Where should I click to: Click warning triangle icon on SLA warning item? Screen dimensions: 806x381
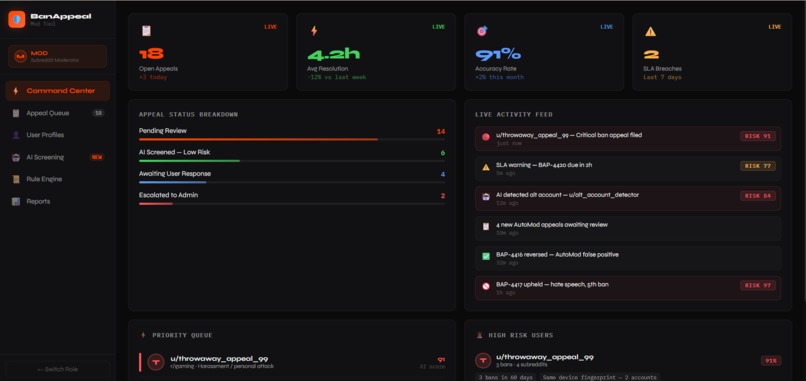[x=486, y=167]
